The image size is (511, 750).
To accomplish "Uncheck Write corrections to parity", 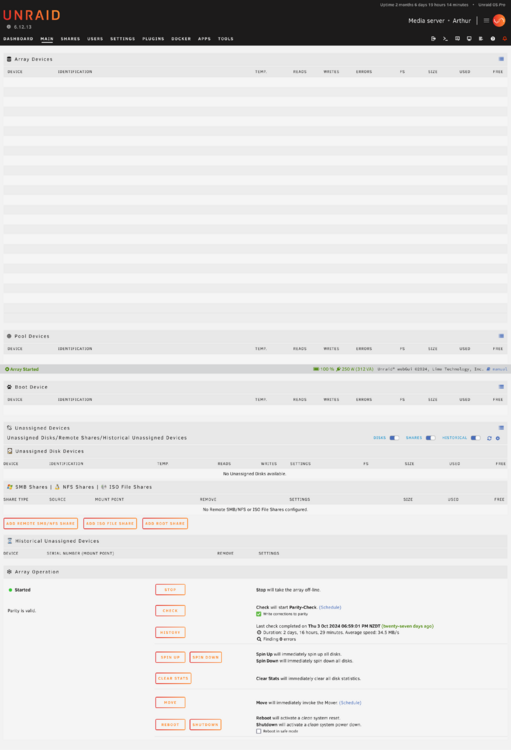I will [258, 614].
